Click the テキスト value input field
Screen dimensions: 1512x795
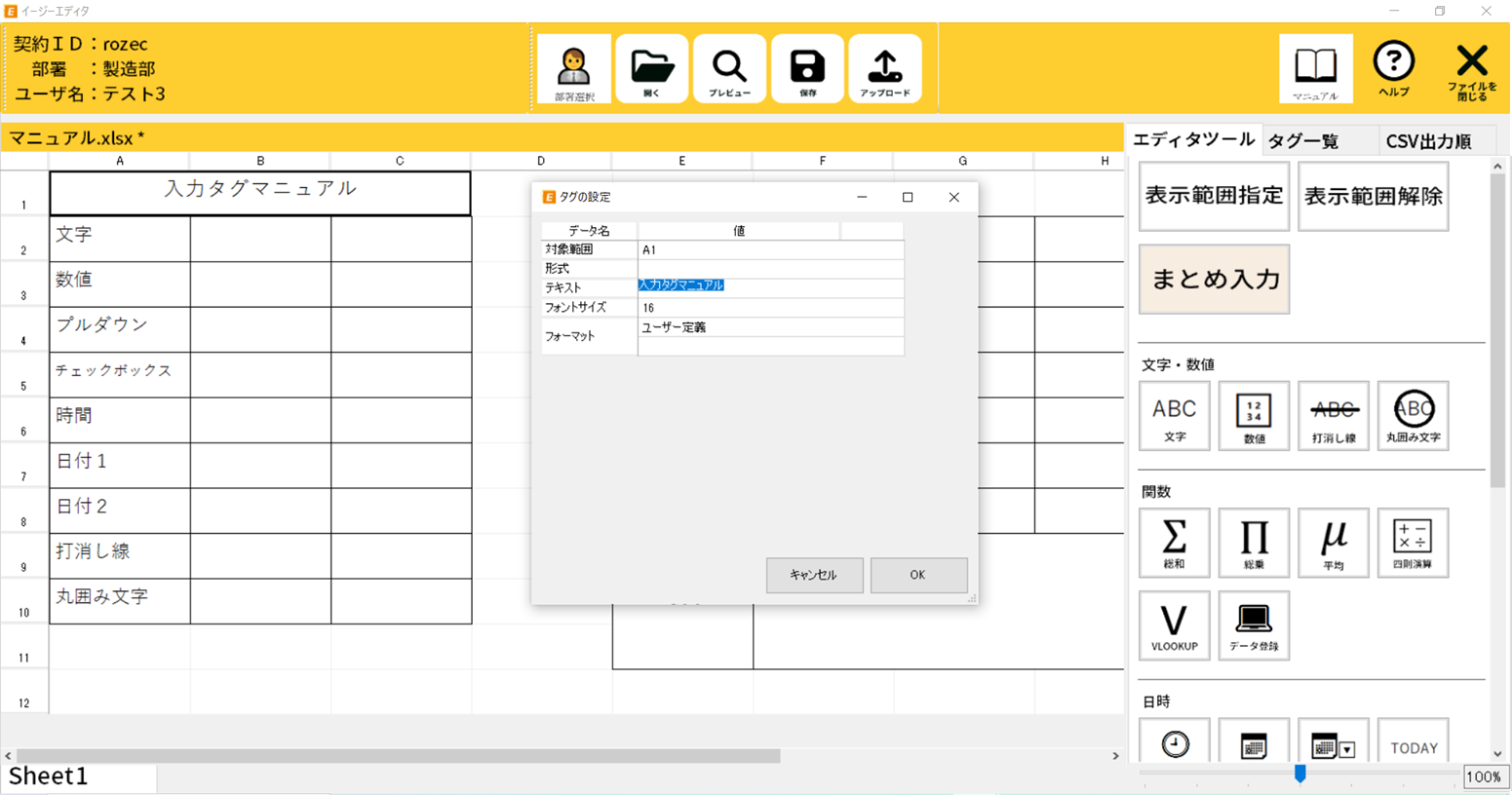tap(770, 286)
